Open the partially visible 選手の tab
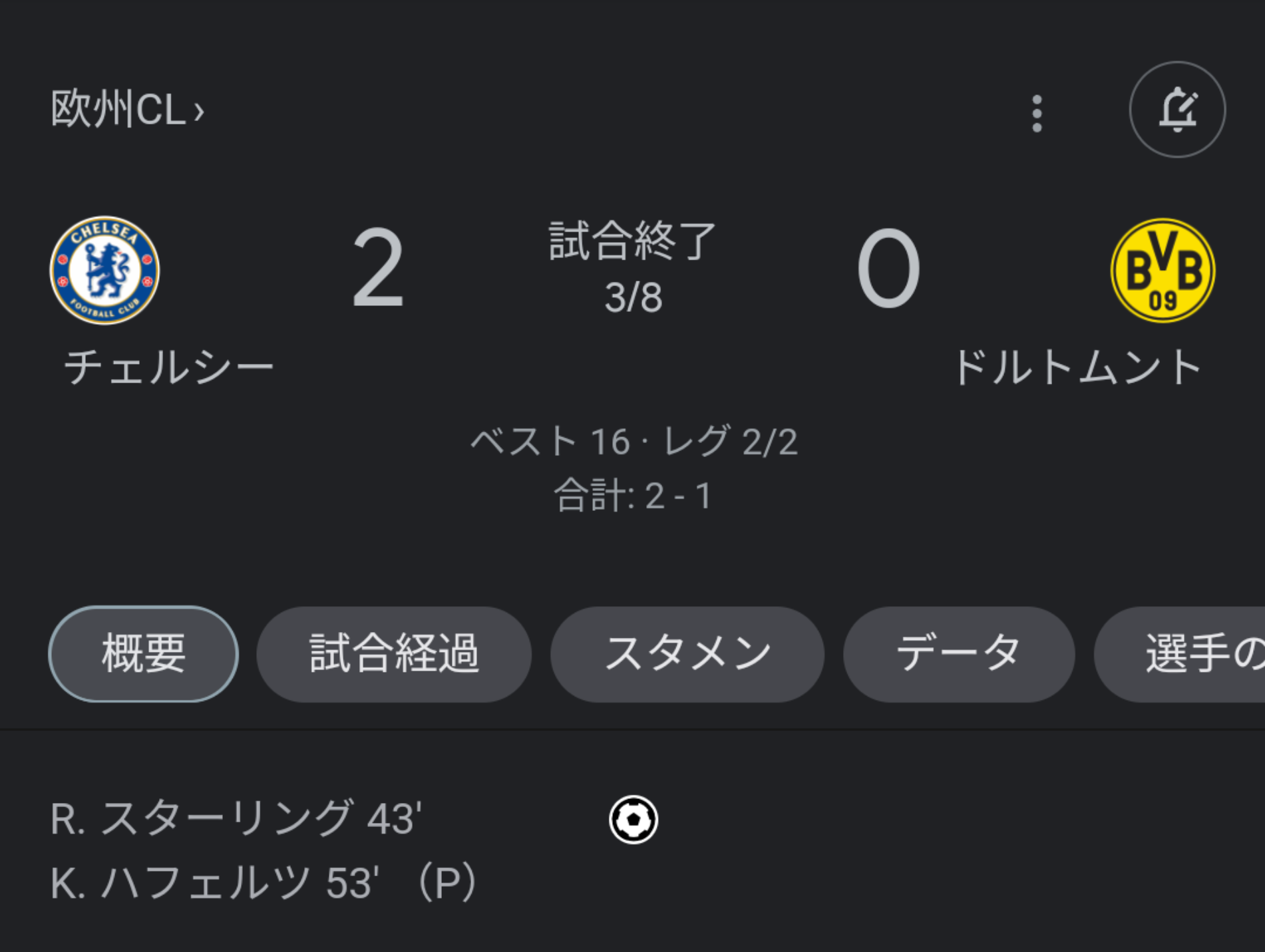This screenshot has width=1265, height=952. pyautogui.click(x=1180, y=653)
